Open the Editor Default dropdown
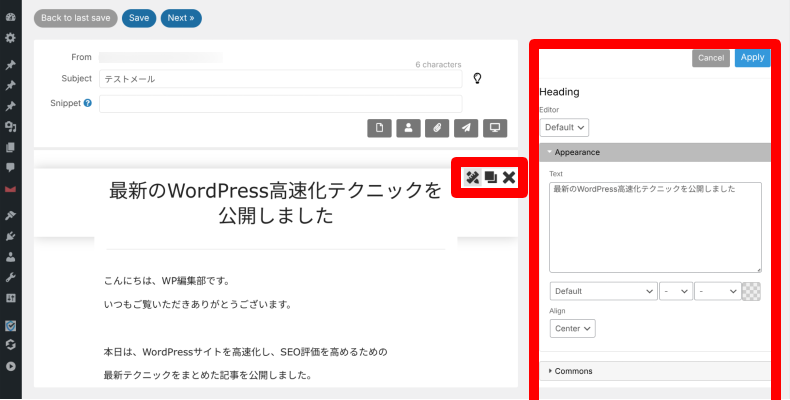 click(564, 127)
